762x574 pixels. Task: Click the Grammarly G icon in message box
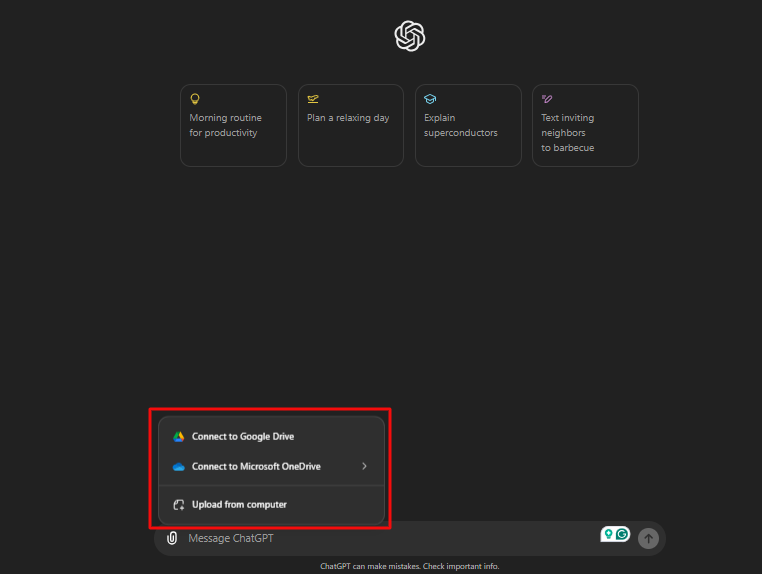(622, 534)
